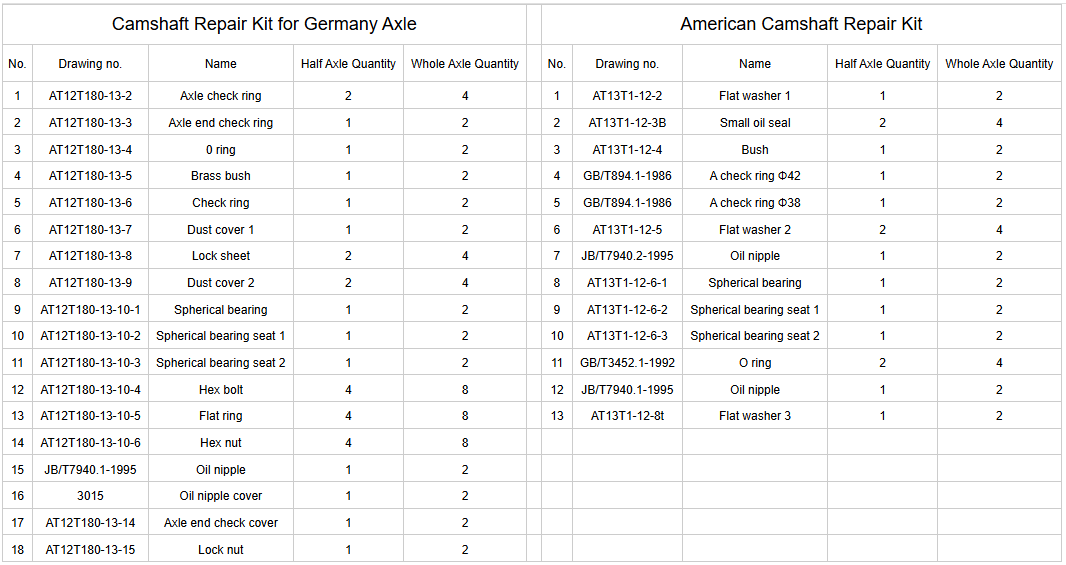1066x565 pixels.
Task: Click the "Camshaft Repair Kit for Germany Axle" title
Action: (264, 24)
